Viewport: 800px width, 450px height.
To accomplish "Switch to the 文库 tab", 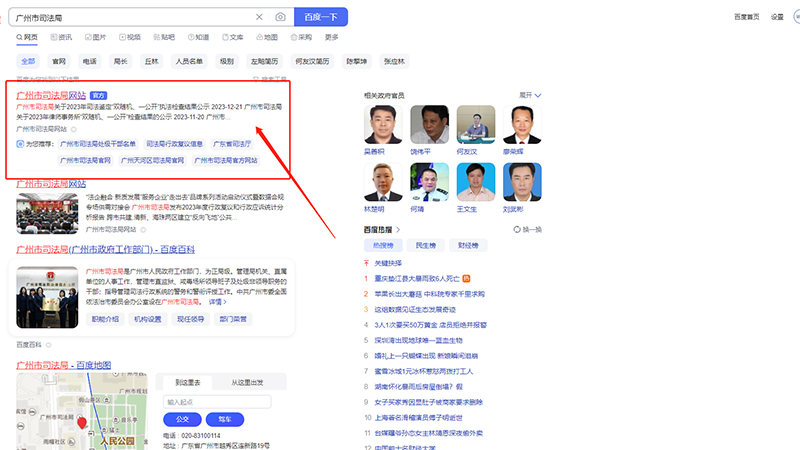I will point(233,37).
